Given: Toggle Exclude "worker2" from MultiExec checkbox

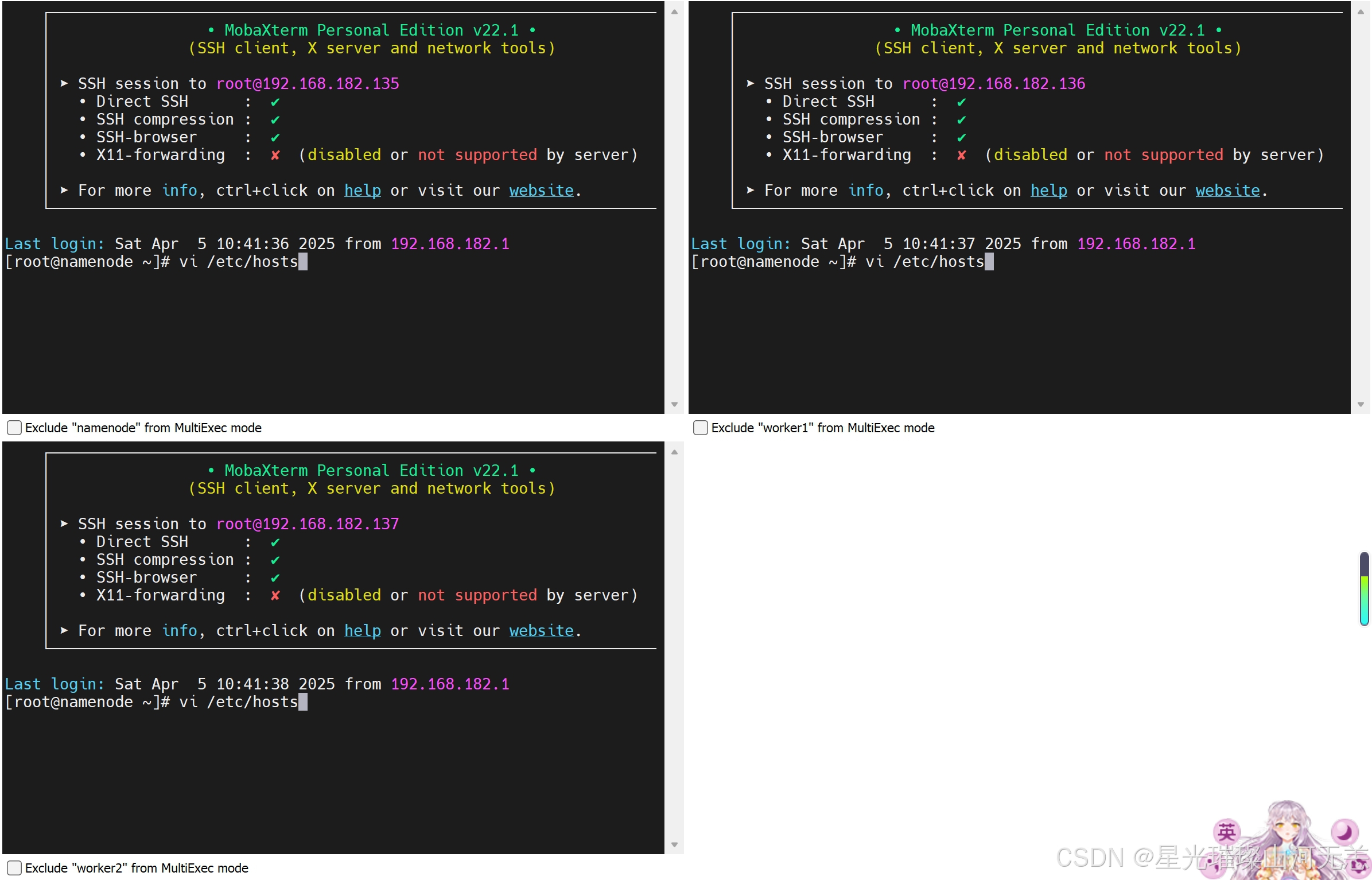Looking at the screenshot, I should [14, 868].
